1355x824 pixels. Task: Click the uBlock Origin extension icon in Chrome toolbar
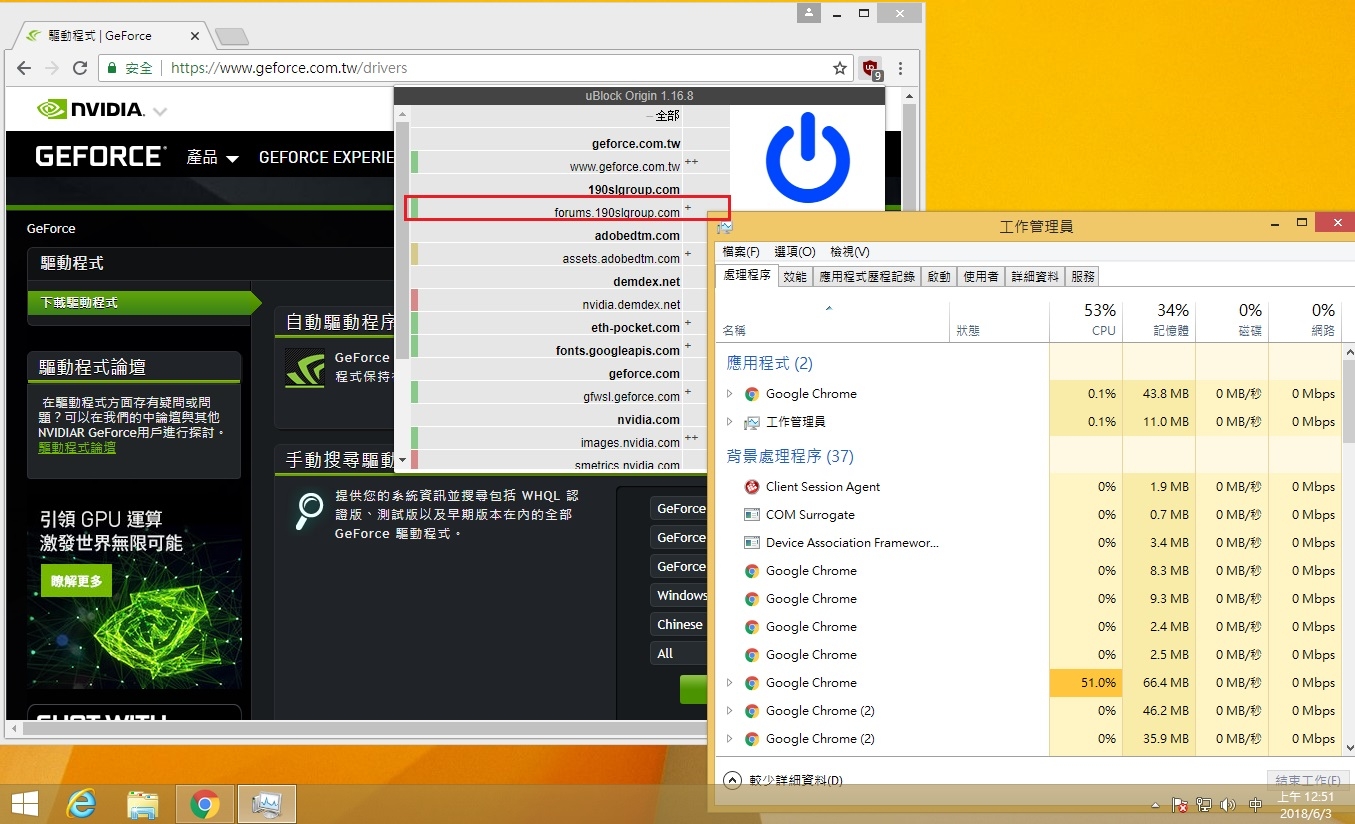(x=871, y=69)
